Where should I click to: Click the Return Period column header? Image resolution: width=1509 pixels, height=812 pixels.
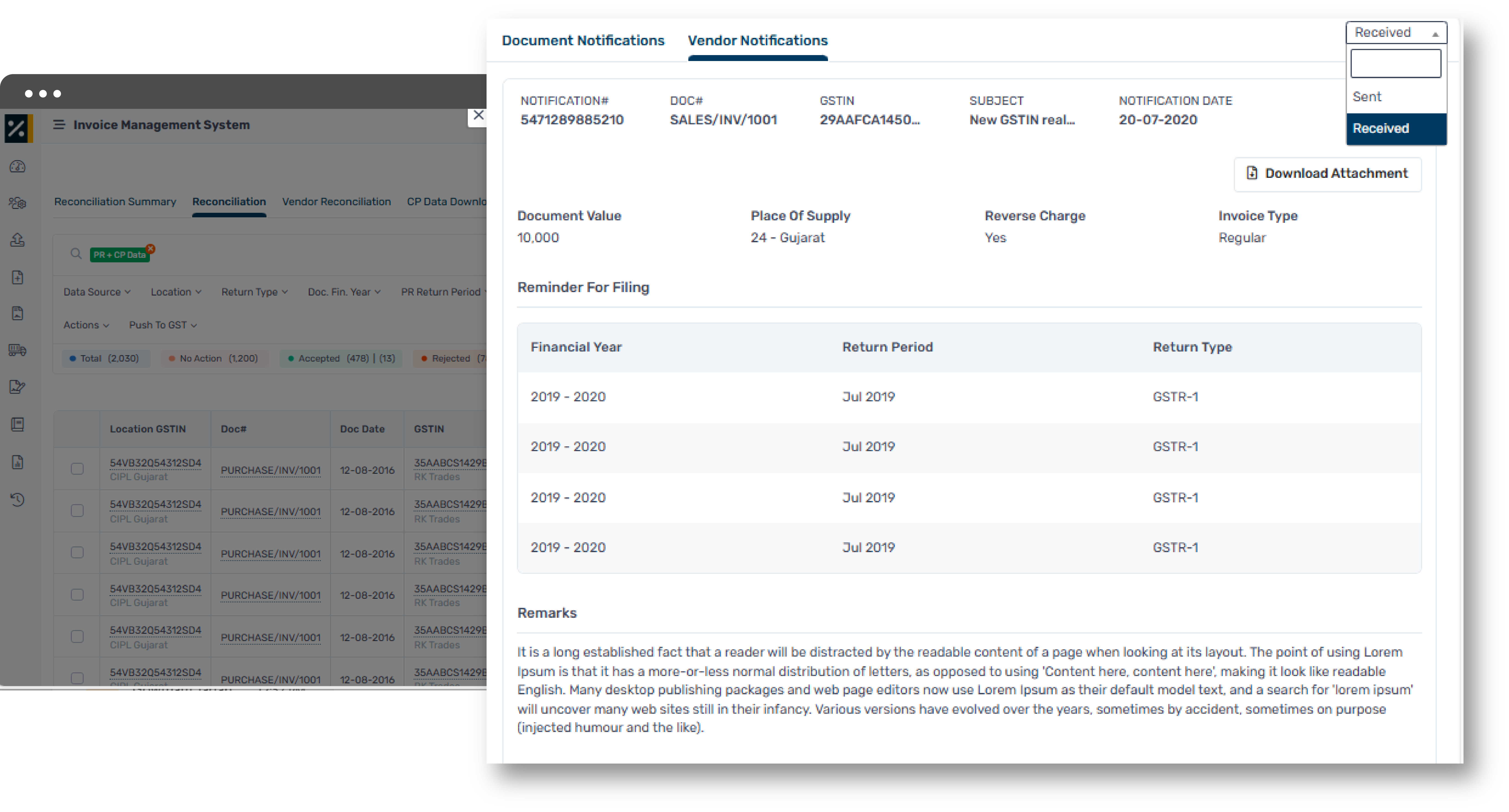[887, 347]
